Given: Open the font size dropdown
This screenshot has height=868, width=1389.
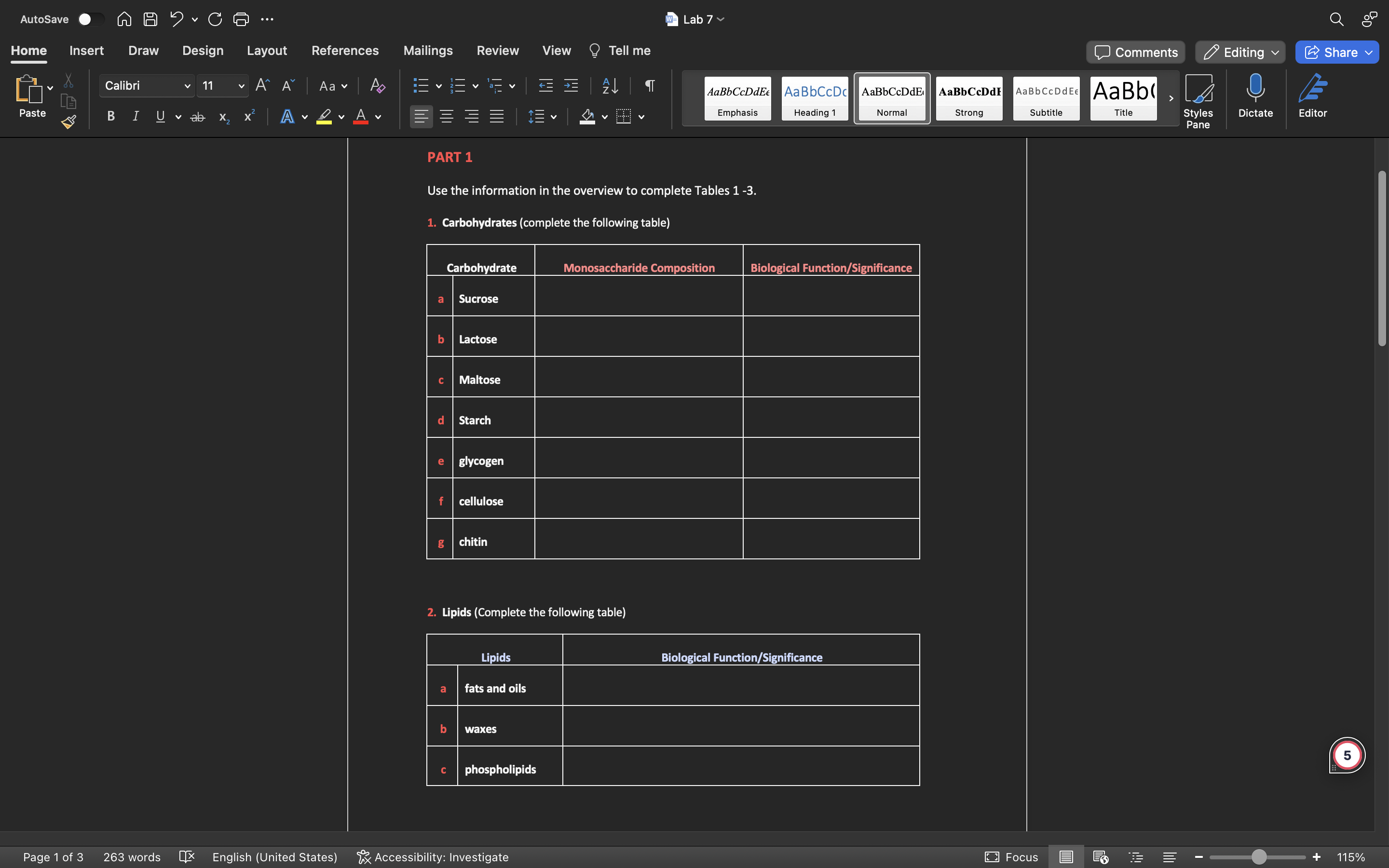Looking at the screenshot, I should (242, 85).
